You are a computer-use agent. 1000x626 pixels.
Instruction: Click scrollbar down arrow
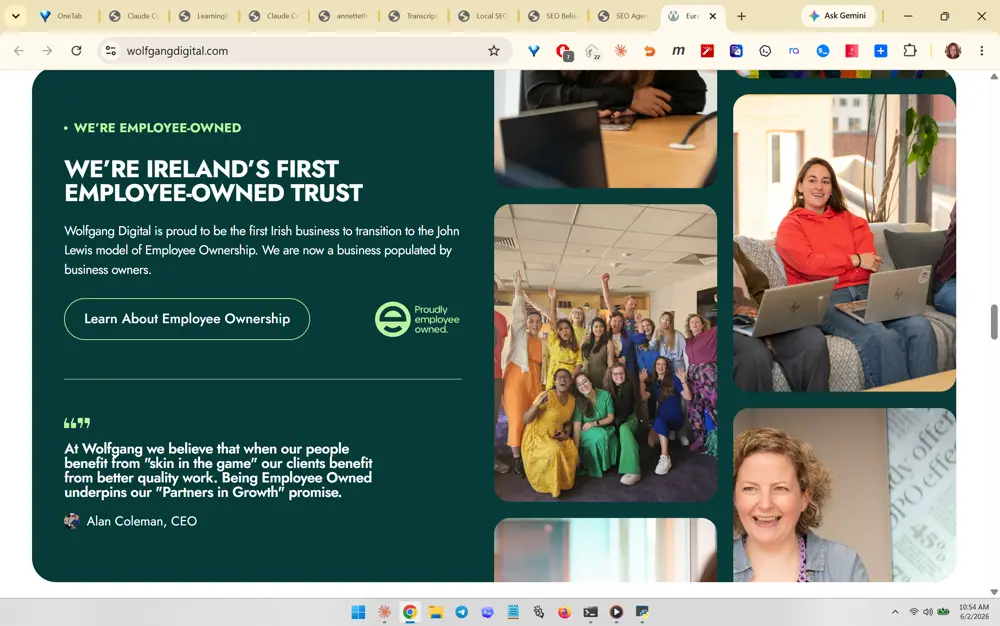point(994,592)
